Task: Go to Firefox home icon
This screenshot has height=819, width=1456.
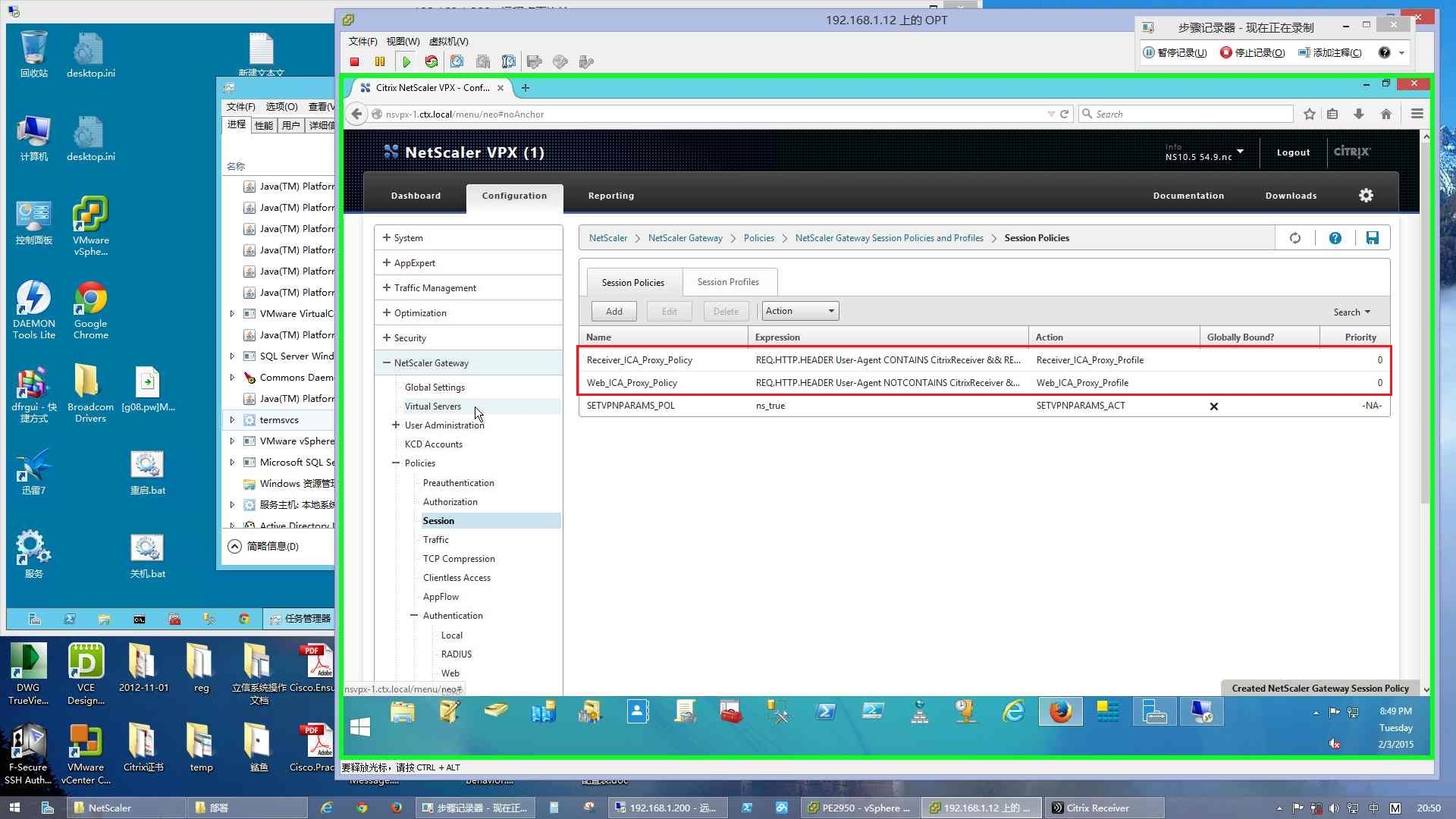Action: click(1386, 114)
